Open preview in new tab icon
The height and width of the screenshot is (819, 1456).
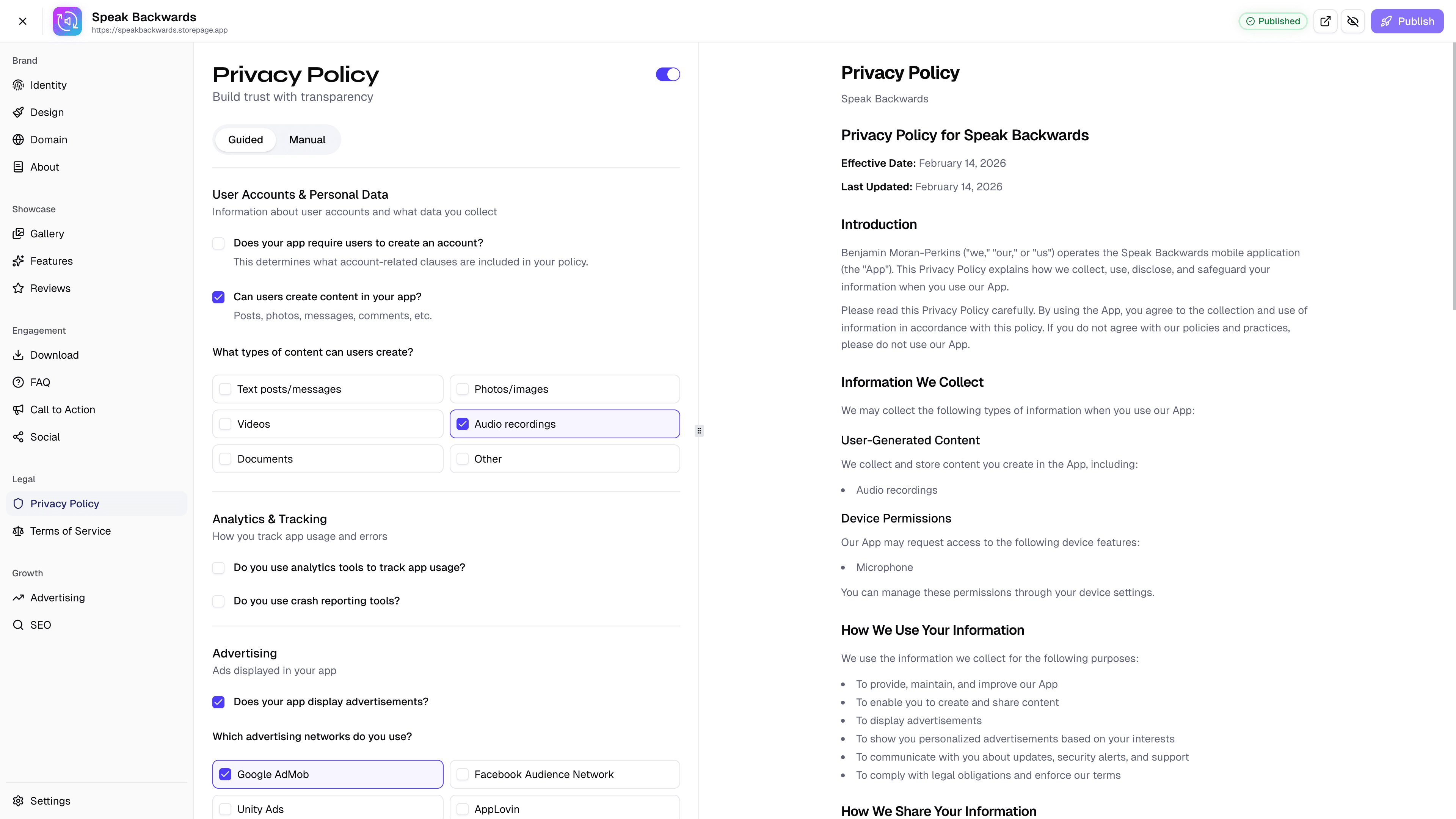(1326, 21)
